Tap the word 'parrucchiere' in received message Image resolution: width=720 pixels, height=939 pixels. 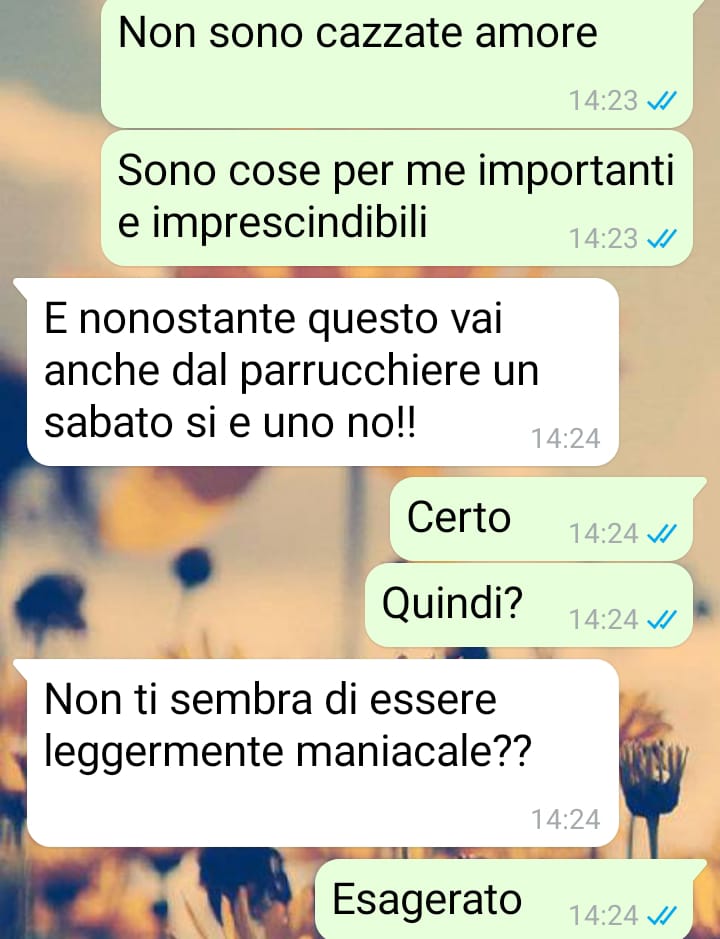click(360, 372)
